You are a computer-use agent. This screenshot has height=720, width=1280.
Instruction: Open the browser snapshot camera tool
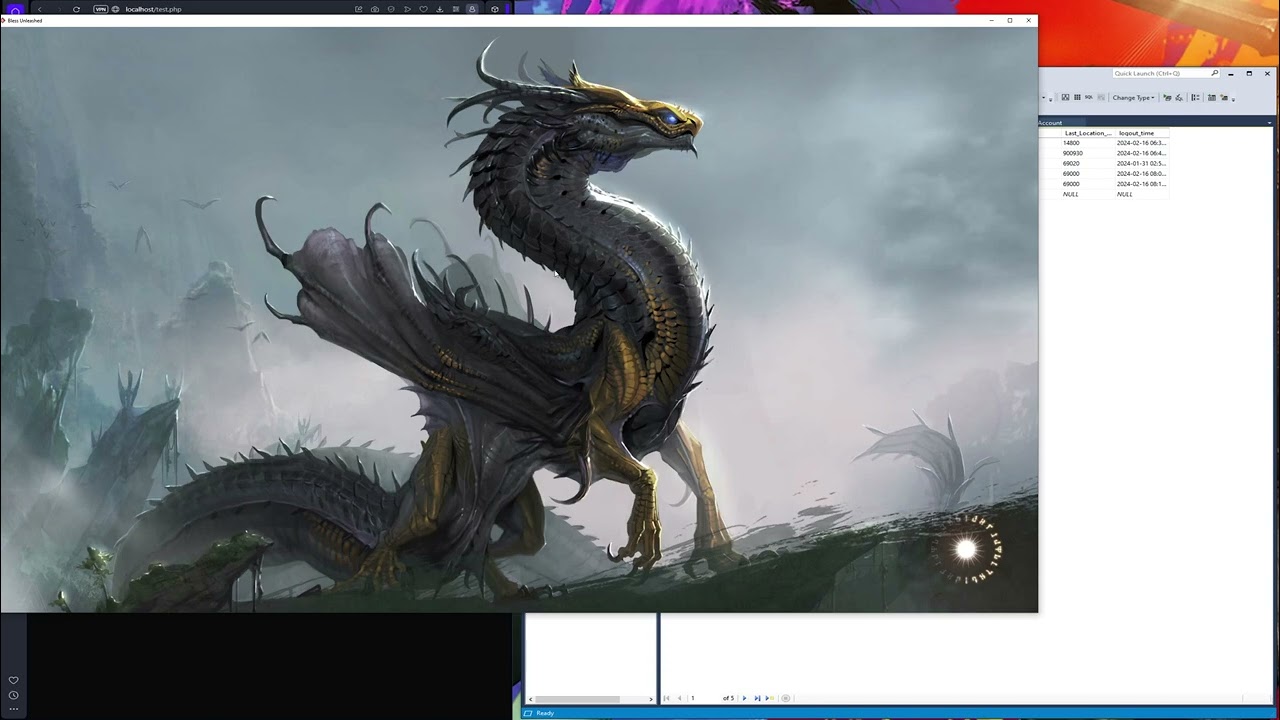(x=375, y=9)
